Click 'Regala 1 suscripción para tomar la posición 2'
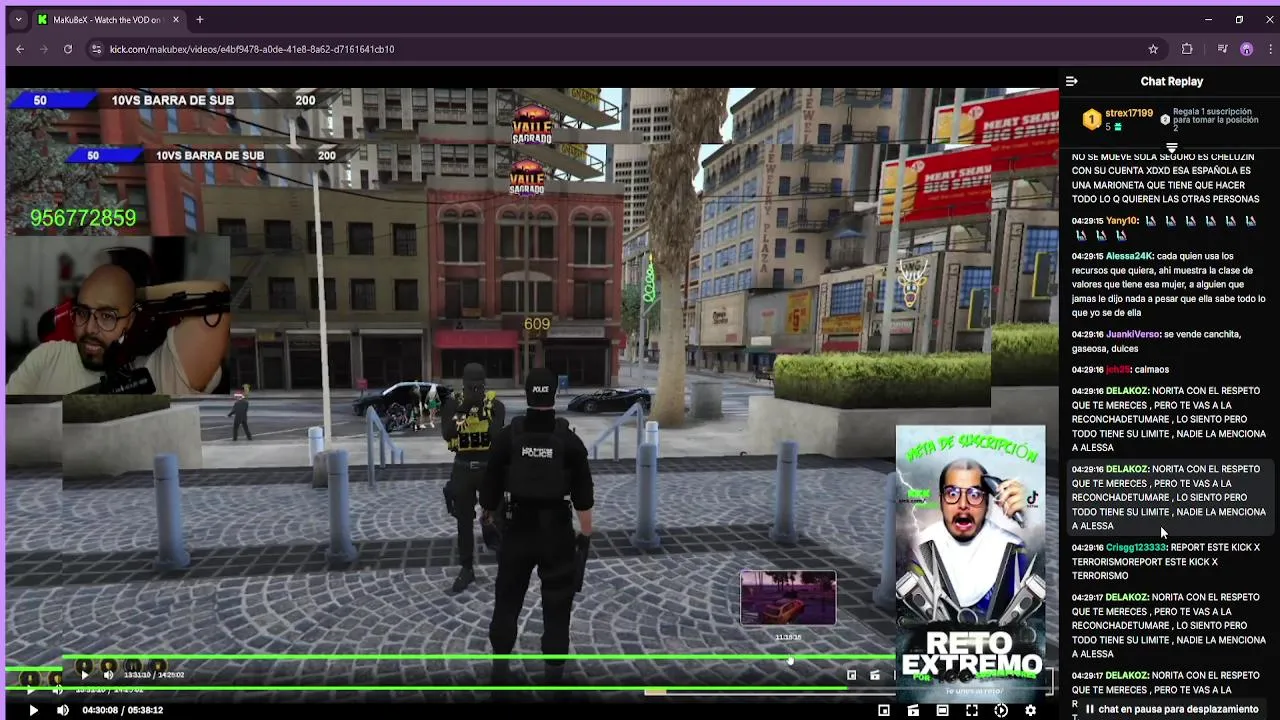 coord(1218,119)
